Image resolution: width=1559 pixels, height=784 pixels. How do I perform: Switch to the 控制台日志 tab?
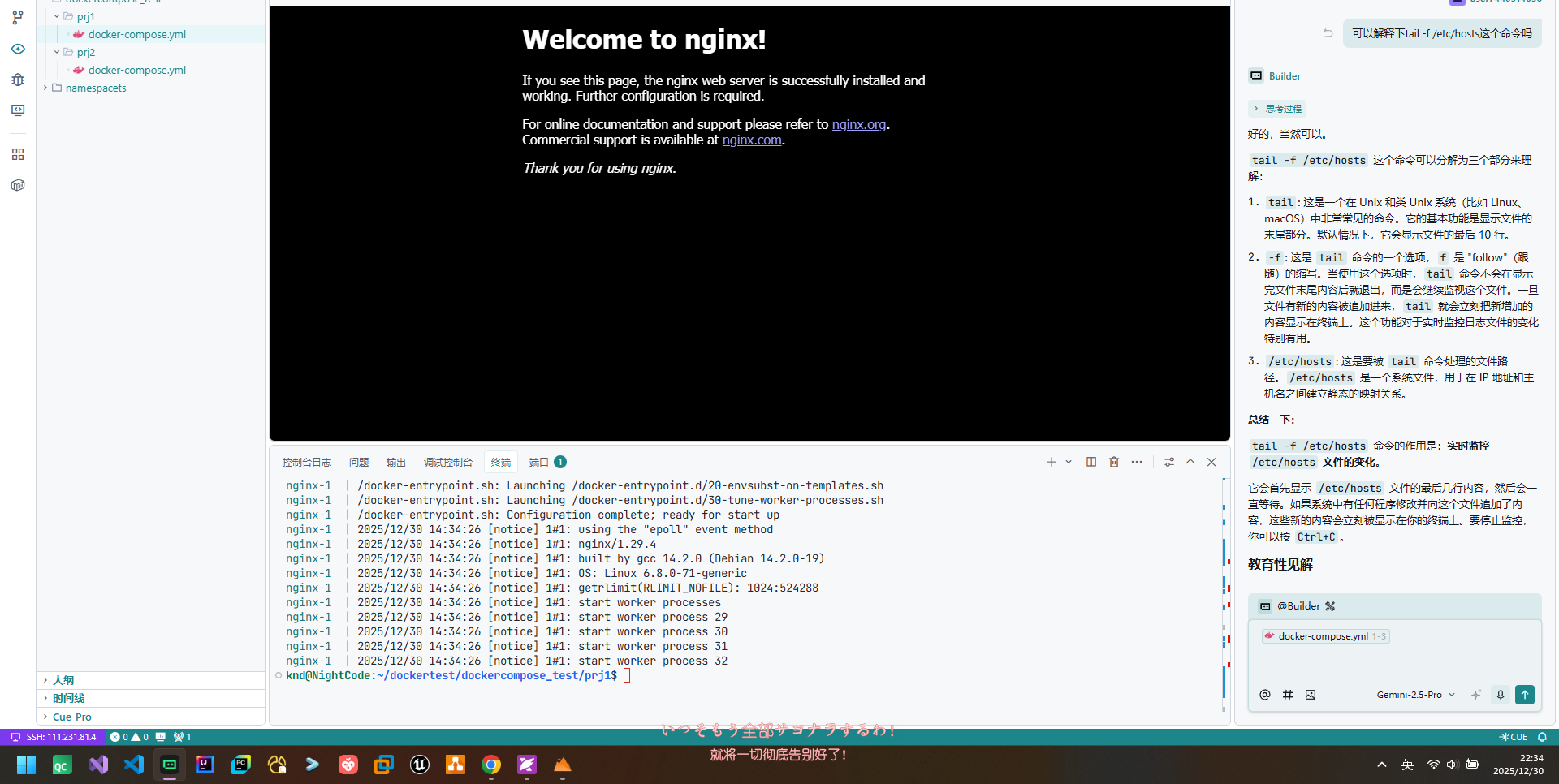click(x=307, y=462)
